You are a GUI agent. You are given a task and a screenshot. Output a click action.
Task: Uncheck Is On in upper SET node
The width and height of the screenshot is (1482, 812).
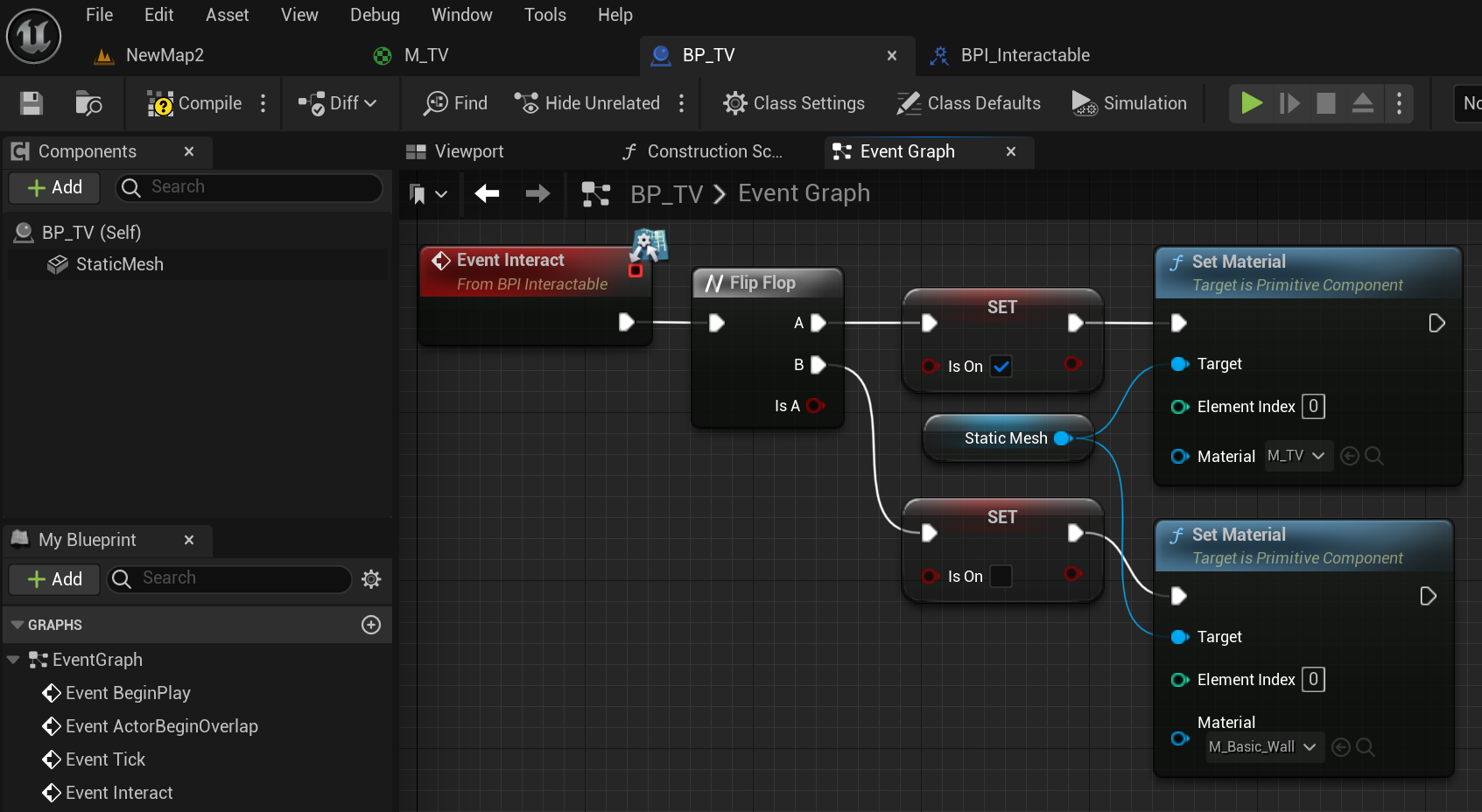pos(1001,367)
